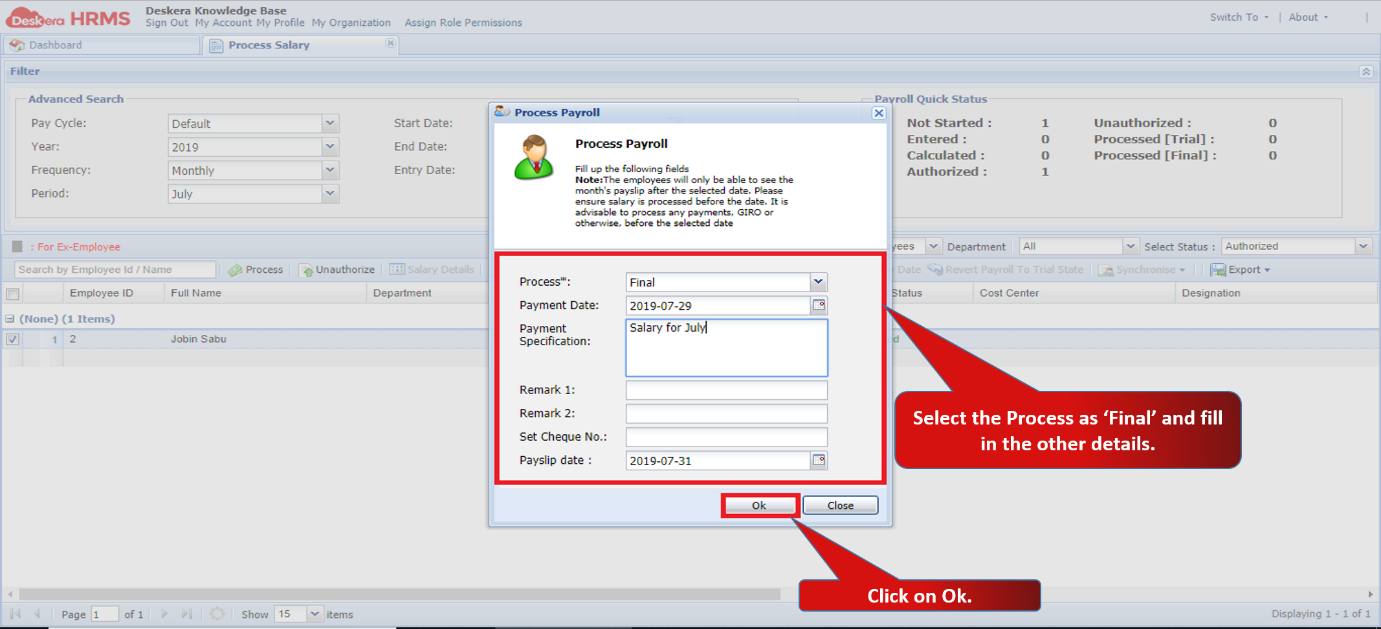Click the Remark 1 input field

coord(727,390)
